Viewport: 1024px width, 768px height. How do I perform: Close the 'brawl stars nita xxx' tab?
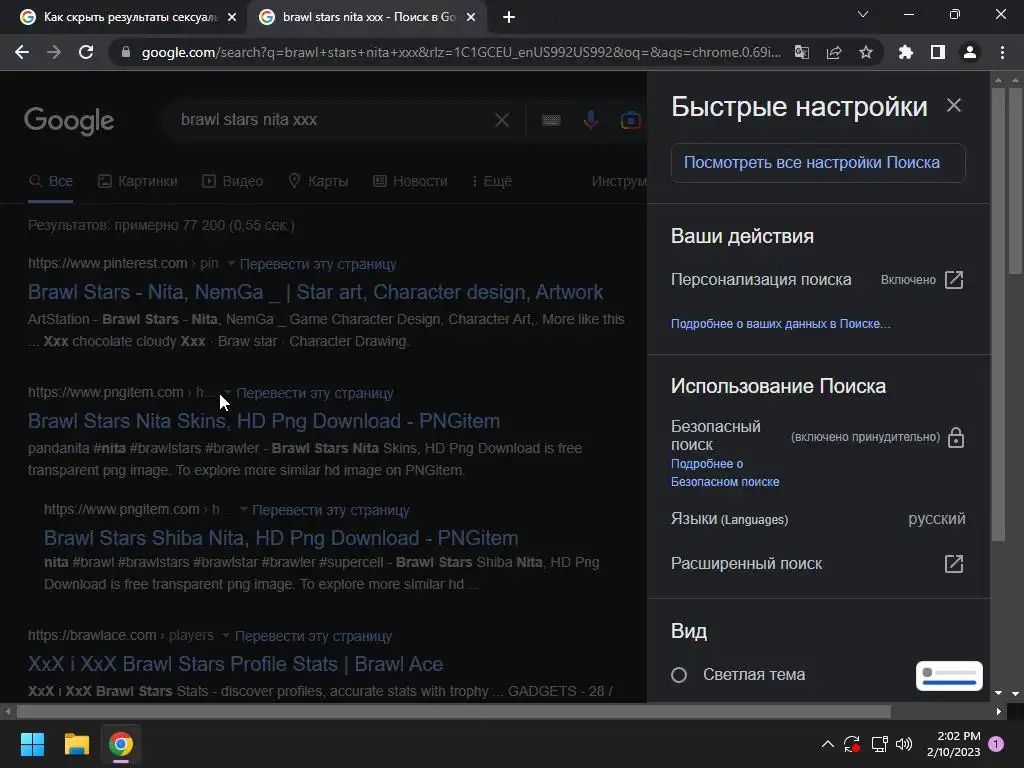[471, 17]
